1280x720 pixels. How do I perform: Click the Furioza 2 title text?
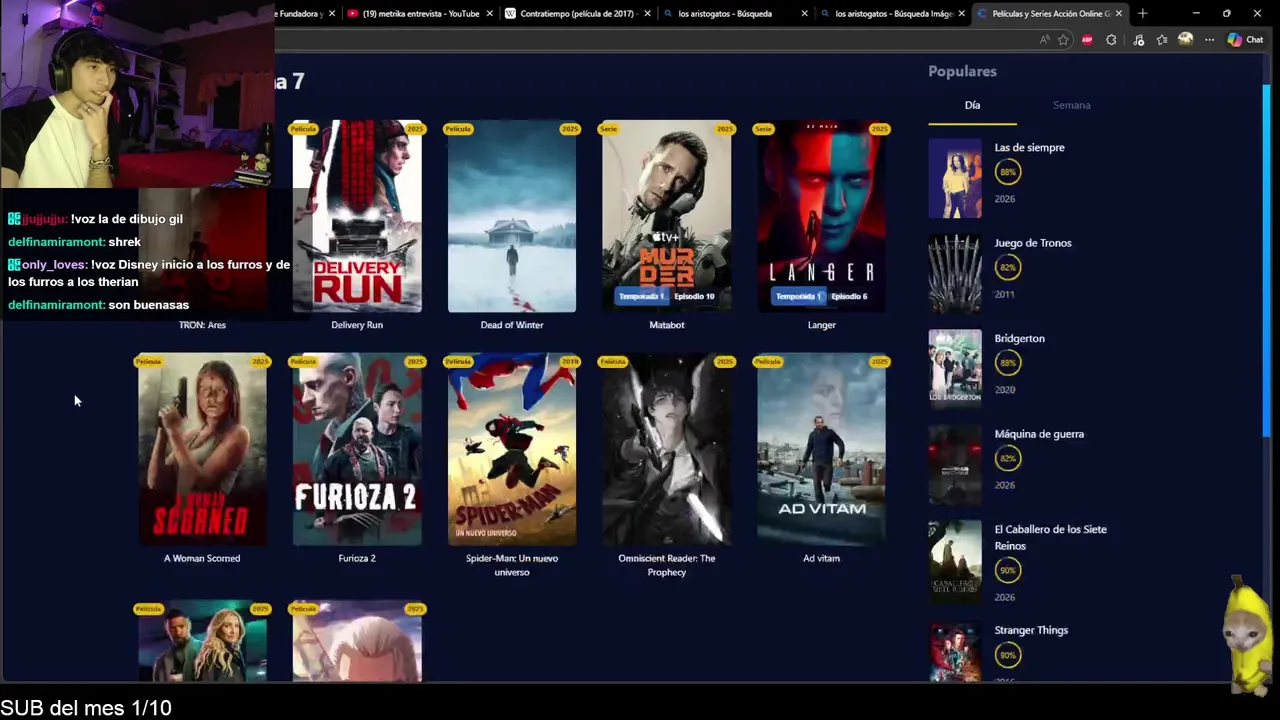357,558
